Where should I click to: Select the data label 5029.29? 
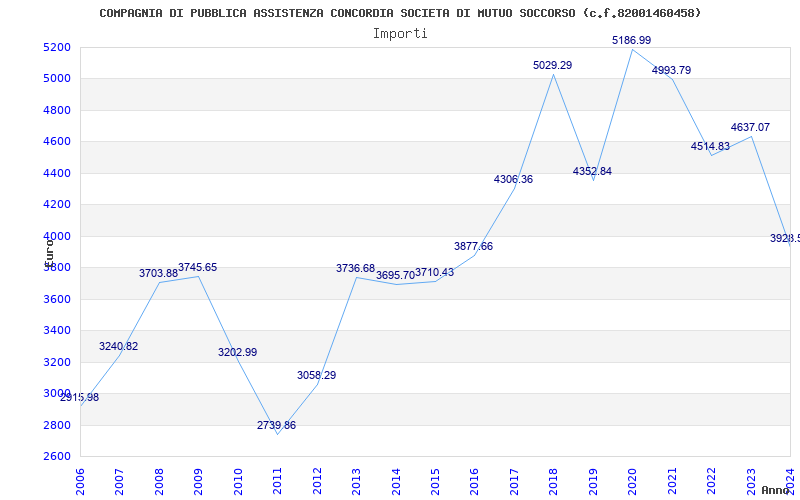553,65
